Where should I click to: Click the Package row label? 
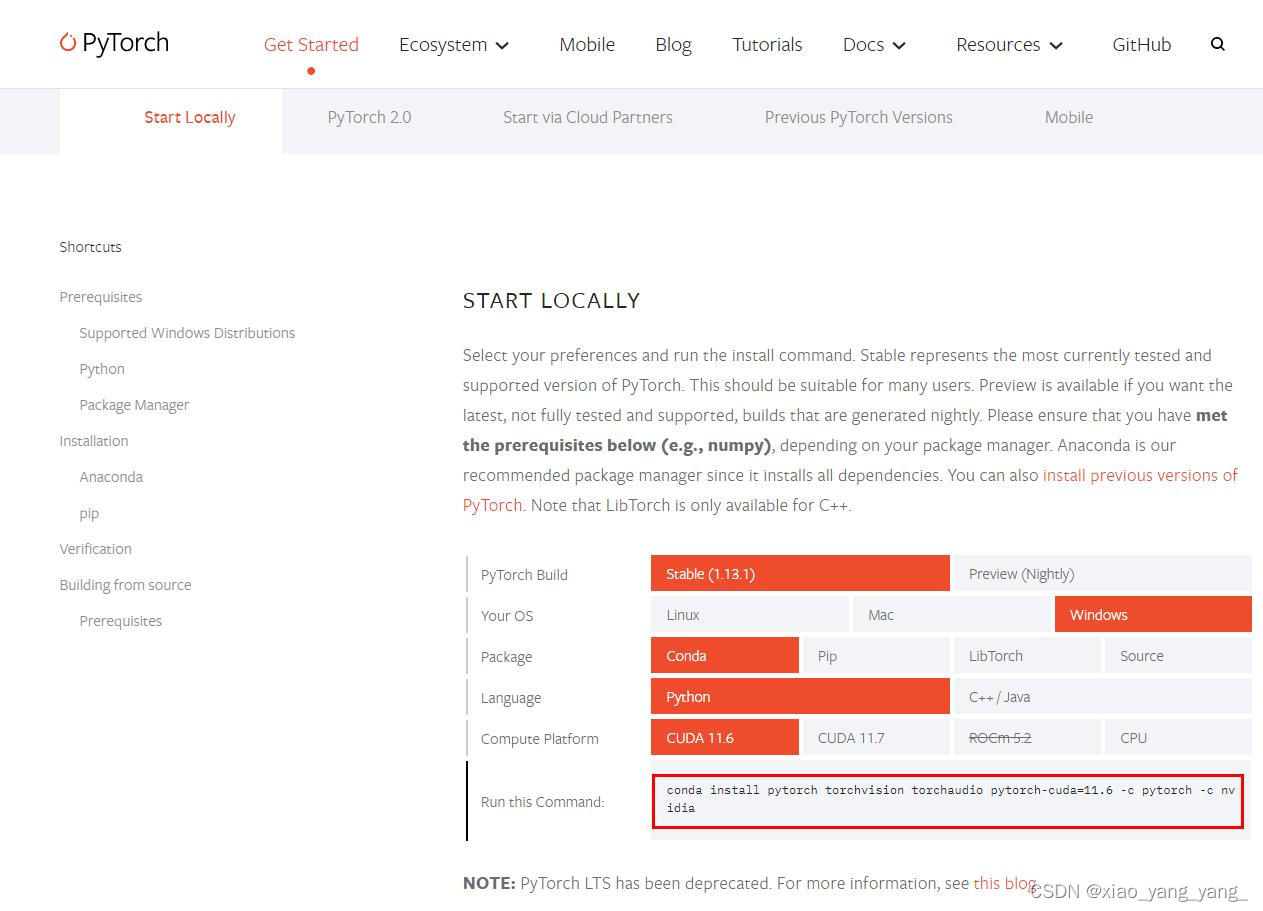pos(506,657)
